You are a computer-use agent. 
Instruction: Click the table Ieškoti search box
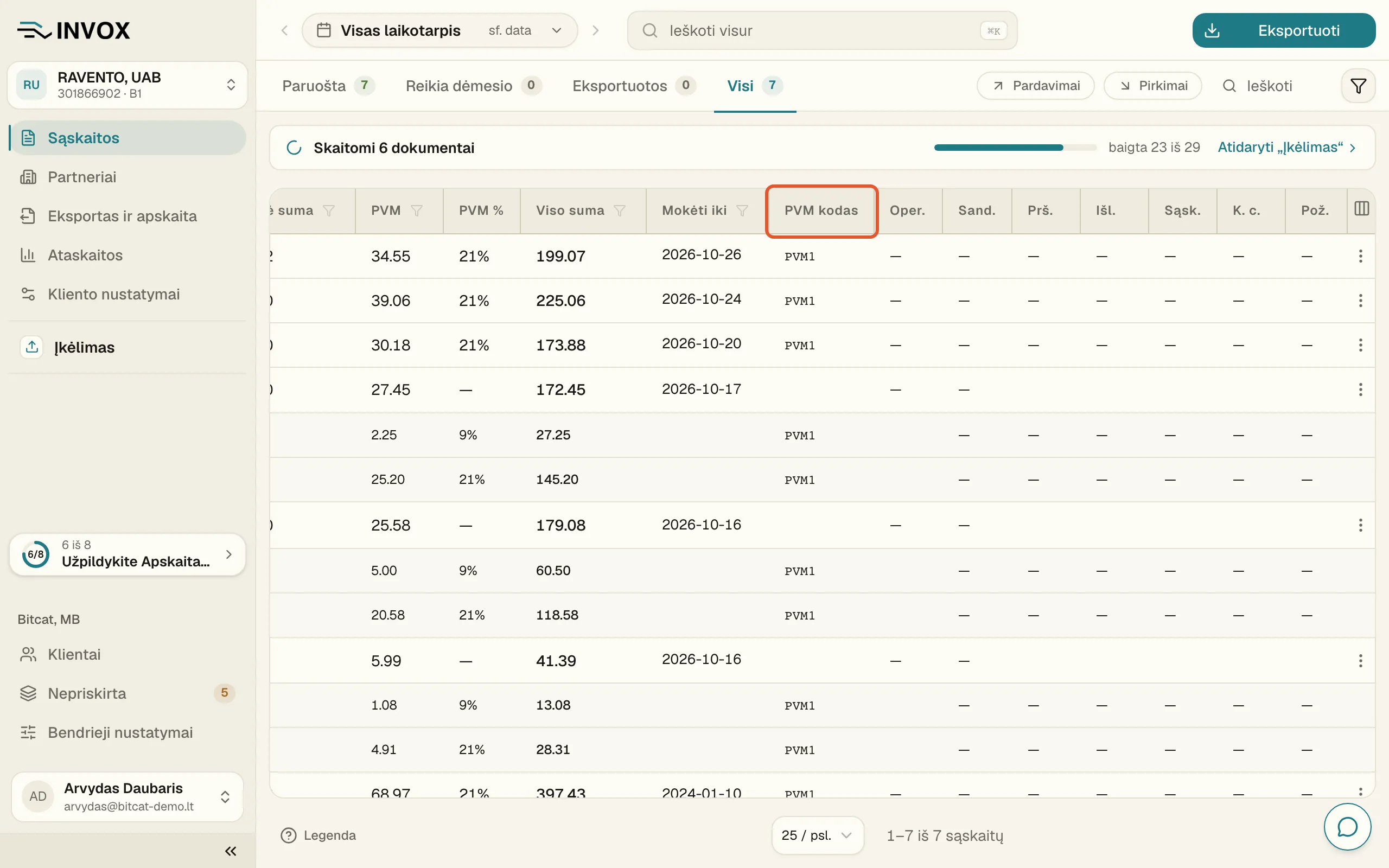1269,86
